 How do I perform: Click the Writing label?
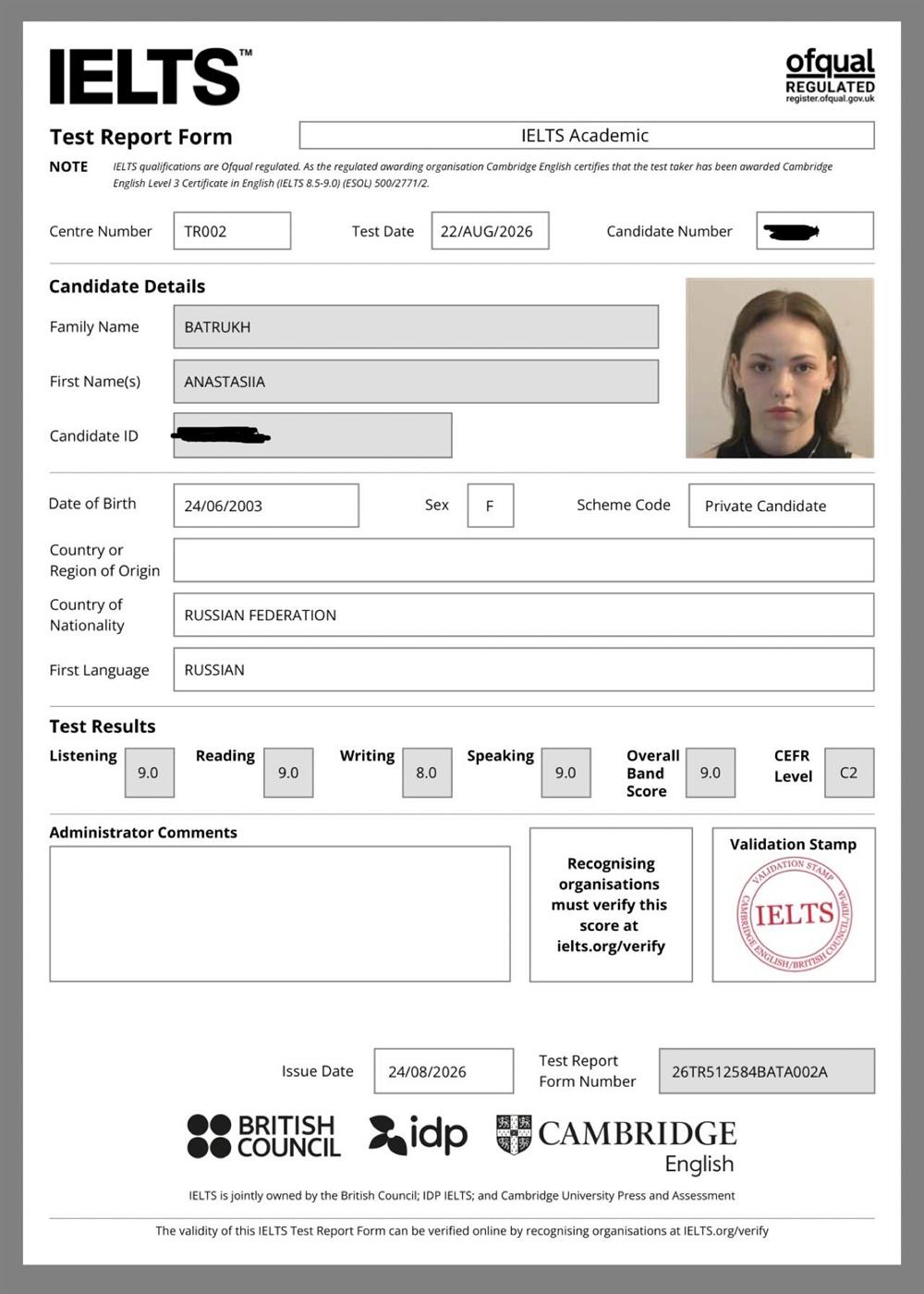tap(367, 755)
